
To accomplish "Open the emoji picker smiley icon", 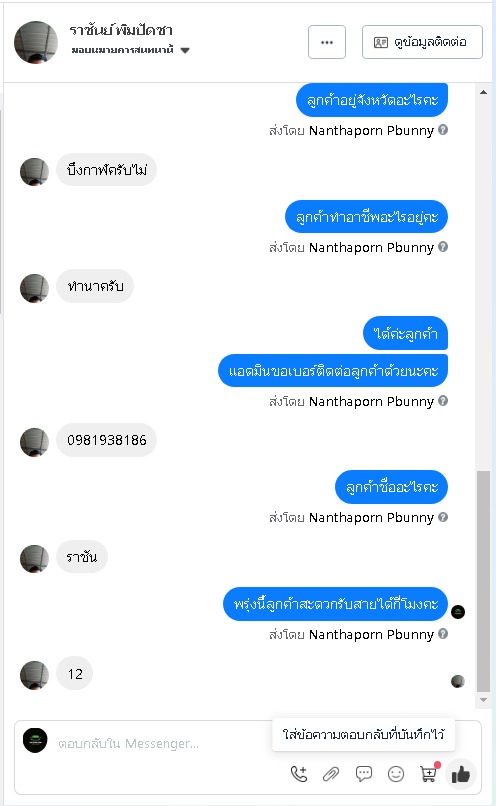I will (x=396, y=774).
